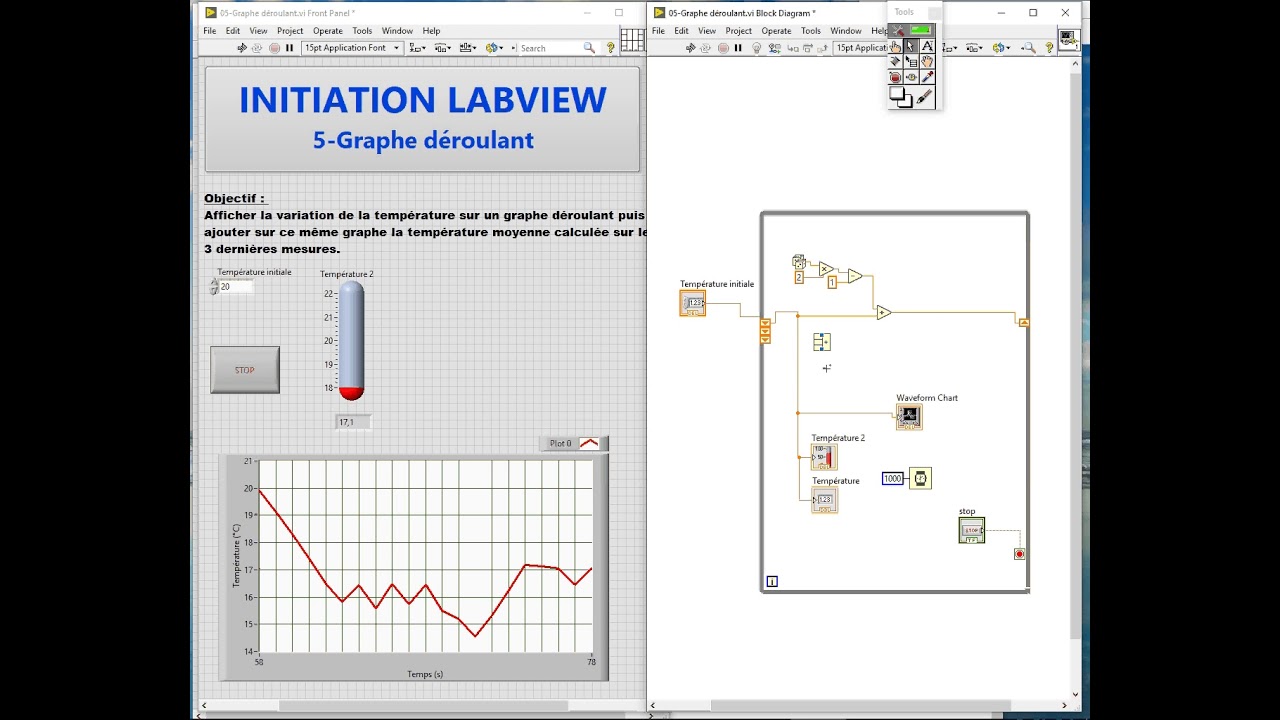Click Run arrow in Block Diagram toolbar

coord(690,48)
